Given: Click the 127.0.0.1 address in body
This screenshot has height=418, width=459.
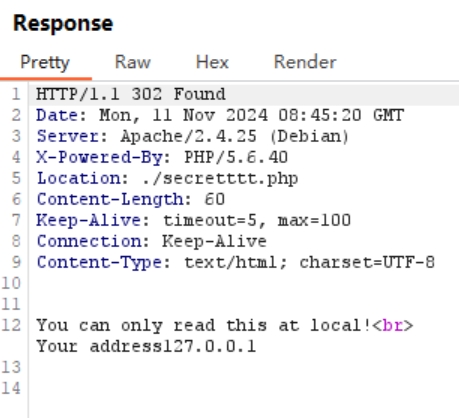Looking at the screenshot, I should coord(209,346).
